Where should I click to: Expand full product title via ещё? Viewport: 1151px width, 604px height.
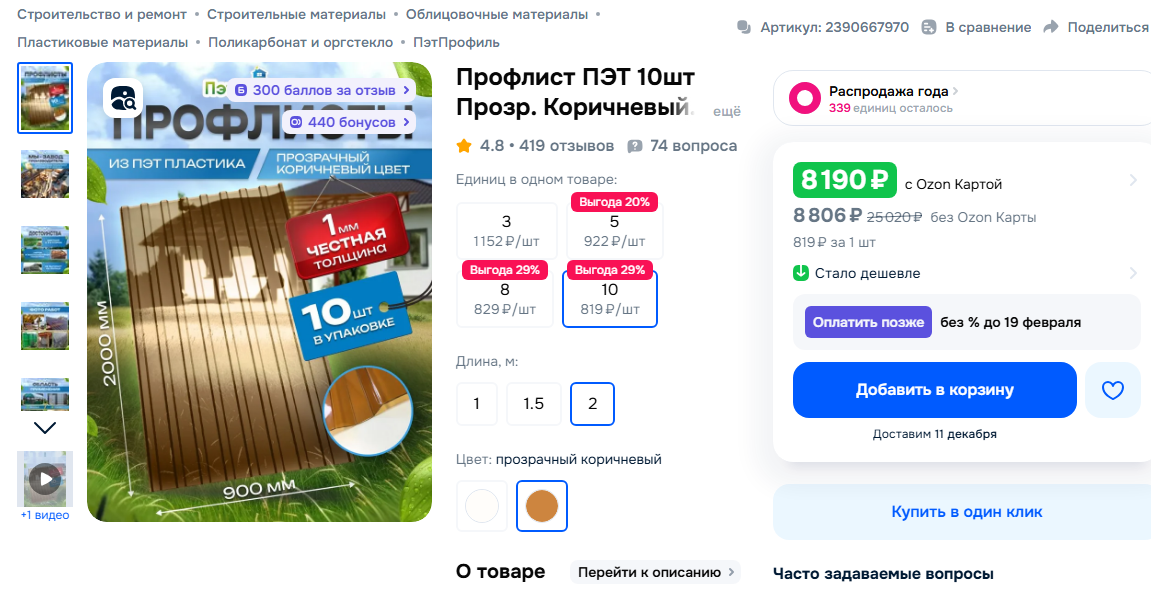click(727, 112)
